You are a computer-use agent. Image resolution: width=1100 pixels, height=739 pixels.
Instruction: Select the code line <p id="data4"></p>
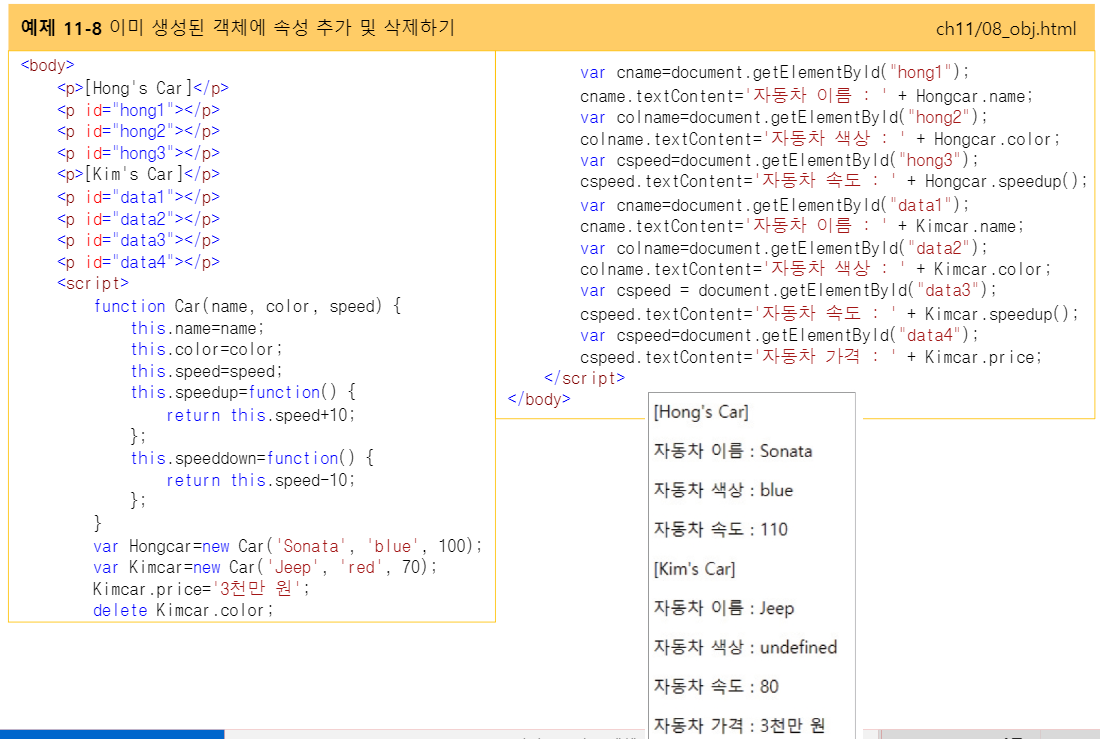(x=138, y=262)
